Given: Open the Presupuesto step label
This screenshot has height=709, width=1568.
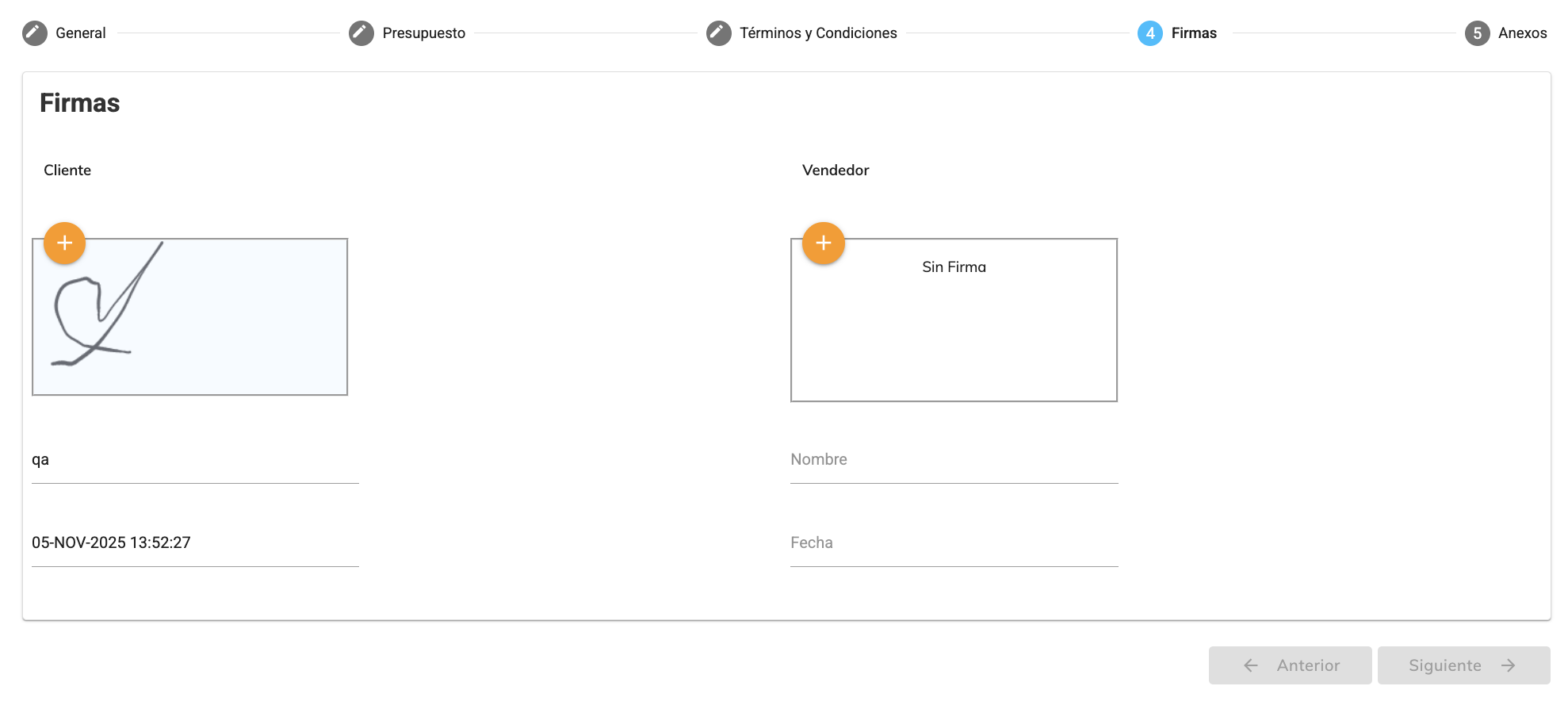Looking at the screenshot, I should pyautogui.click(x=423, y=33).
